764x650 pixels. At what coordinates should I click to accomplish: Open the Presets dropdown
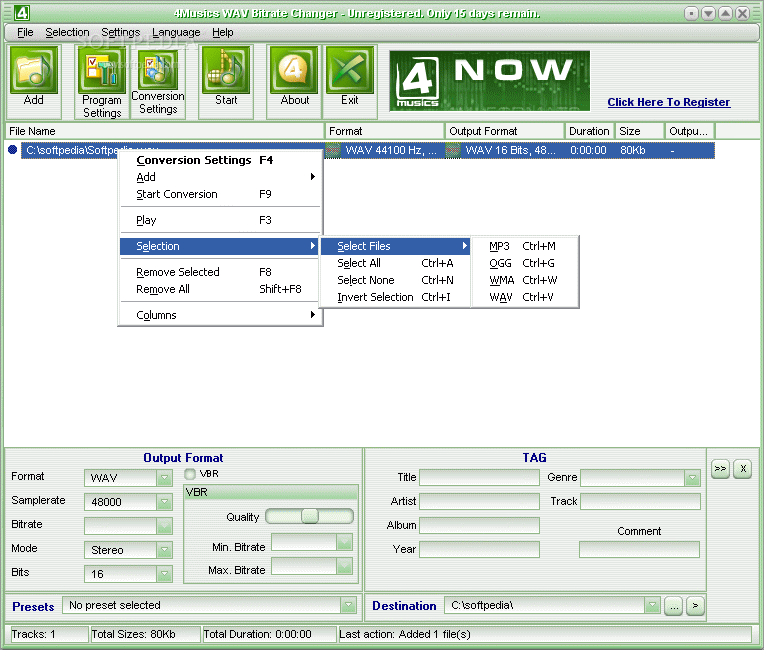348,605
